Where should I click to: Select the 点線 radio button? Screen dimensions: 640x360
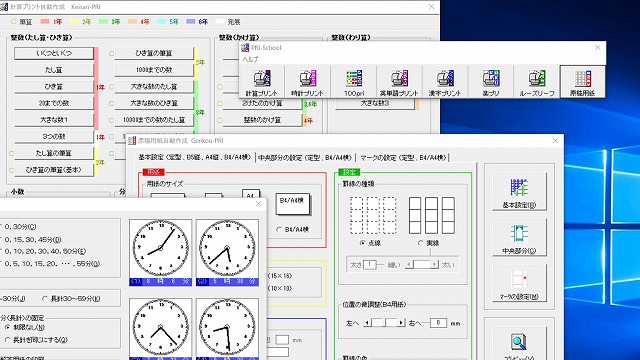click(362, 243)
